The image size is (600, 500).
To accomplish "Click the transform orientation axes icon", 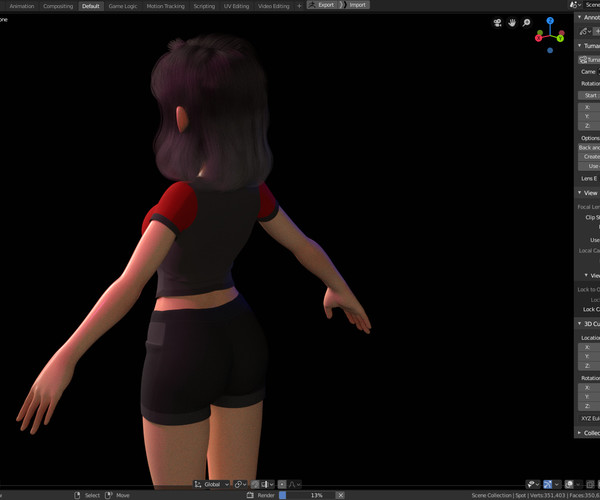I will click(x=197, y=485).
